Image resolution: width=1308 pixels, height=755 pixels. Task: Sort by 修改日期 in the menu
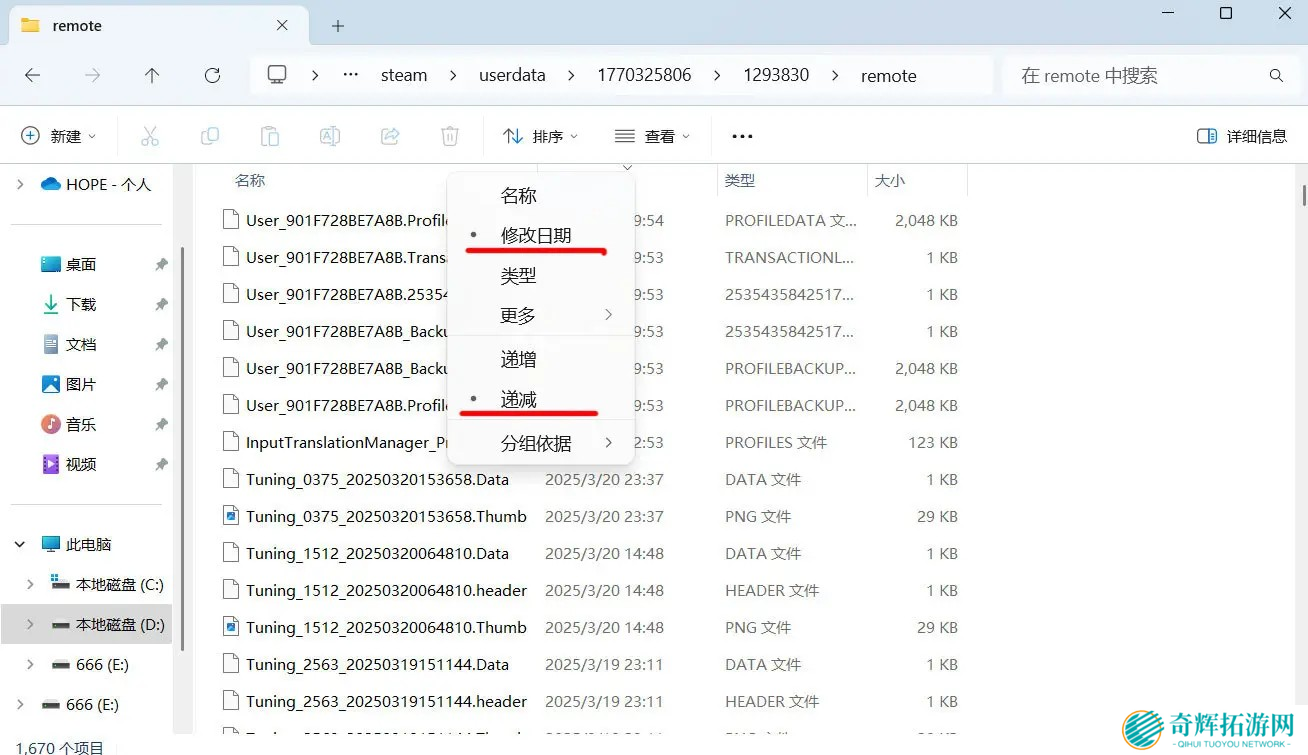[535, 235]
